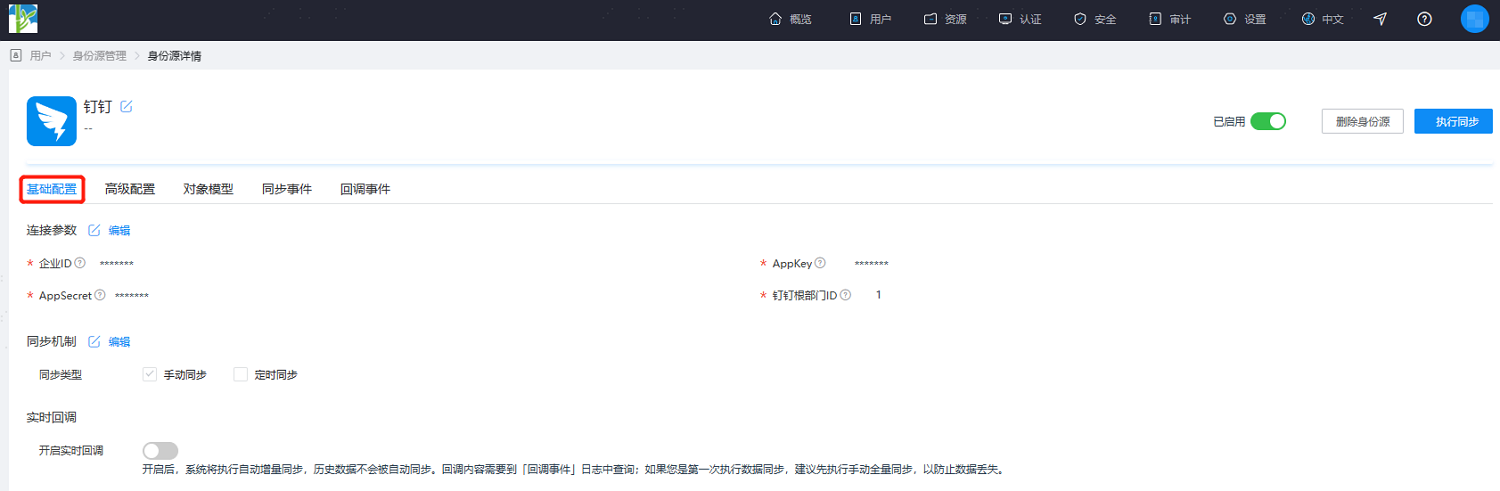Click the paper plane icon in top bar
Viewport: 1500px width, 491px height.
(x=1380, y=19)
